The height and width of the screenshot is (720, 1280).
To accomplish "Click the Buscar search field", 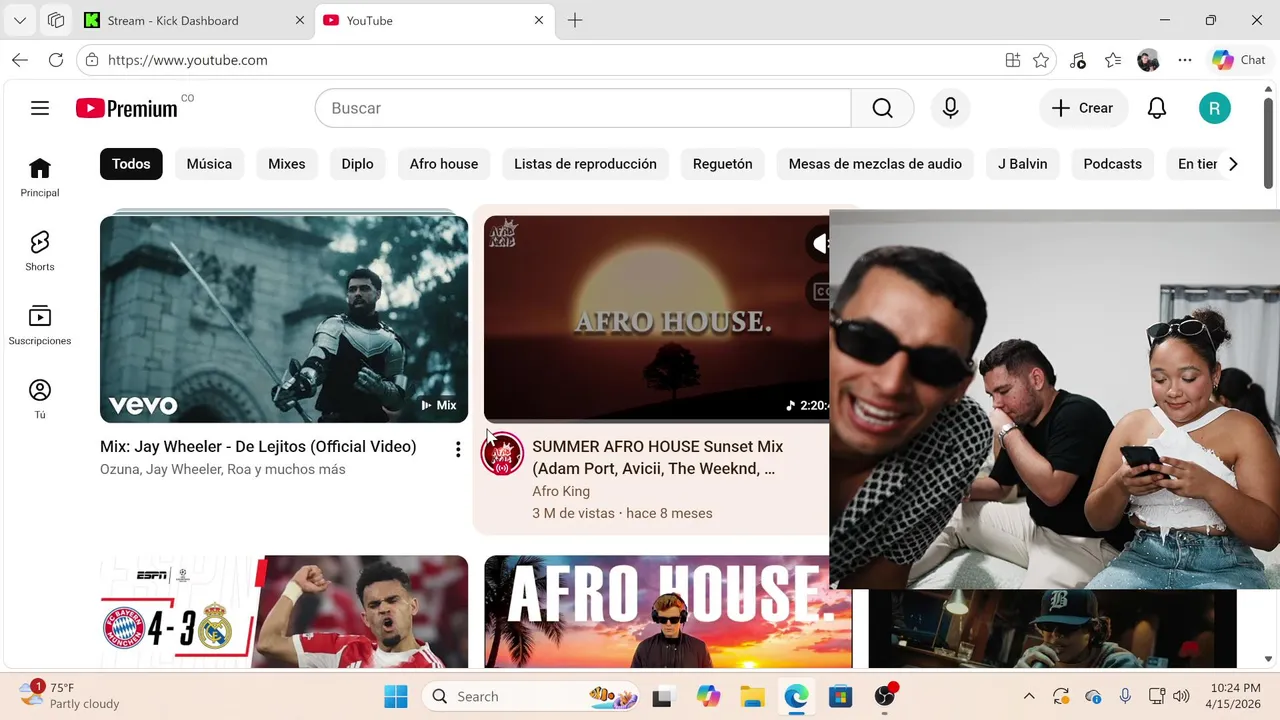I will click(583, 108).
